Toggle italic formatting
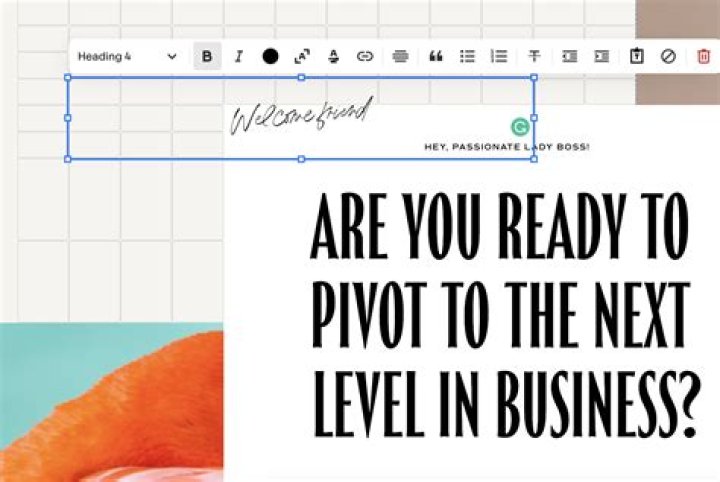Image resolution: width=720 pixels, height=482 pixels. (238, 57)
